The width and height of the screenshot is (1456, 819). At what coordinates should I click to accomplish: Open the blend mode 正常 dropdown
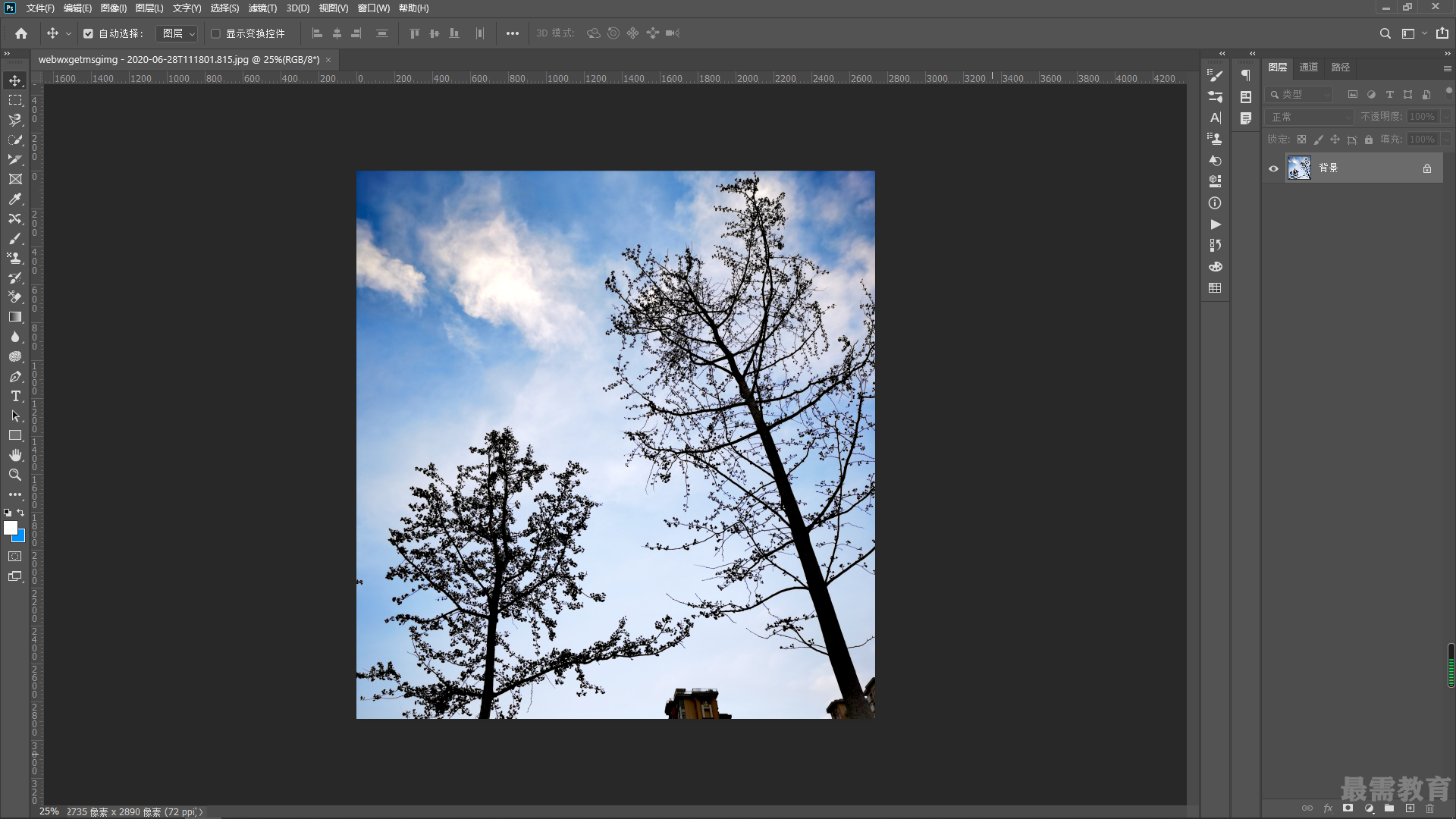pos(1310,117)
